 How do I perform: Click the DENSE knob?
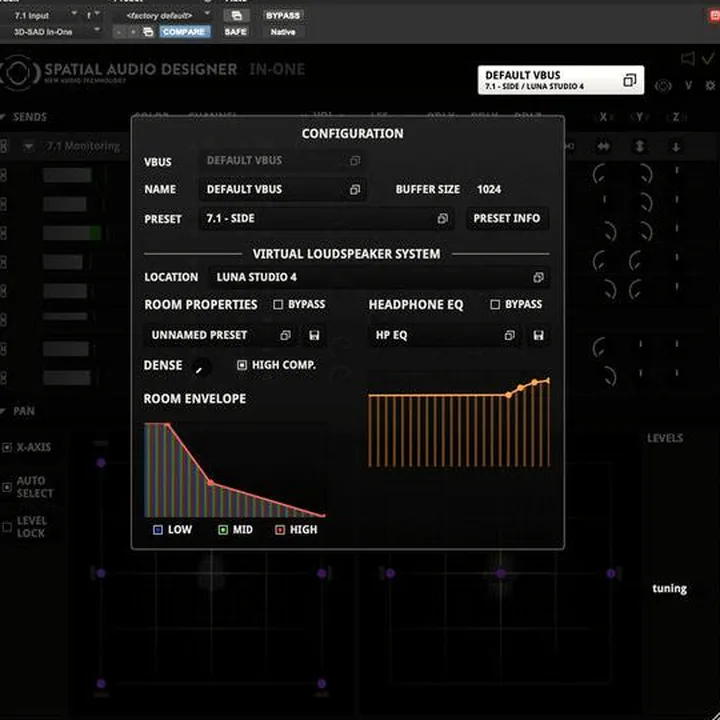200,369
